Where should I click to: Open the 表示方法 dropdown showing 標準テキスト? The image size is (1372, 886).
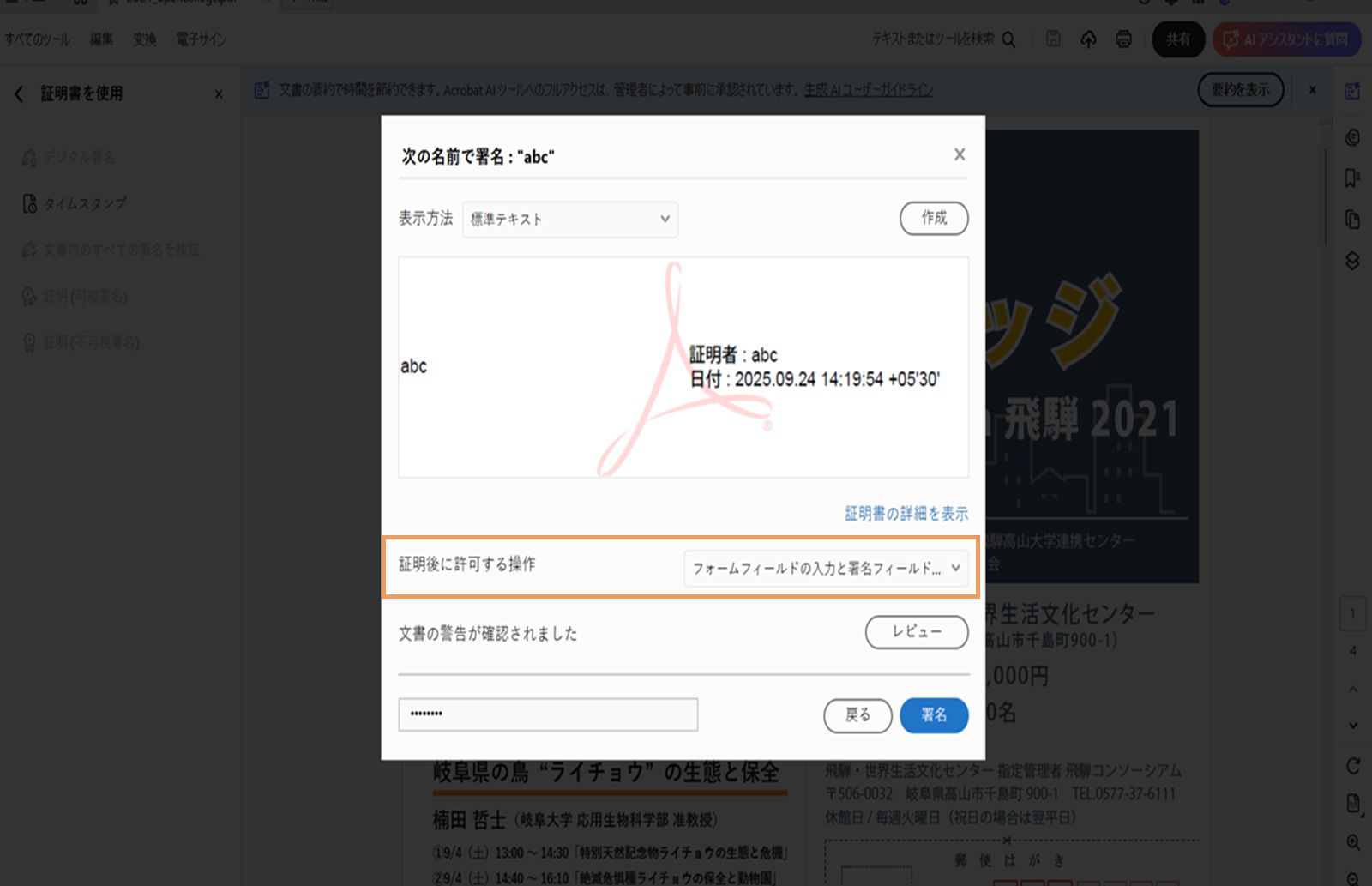coord(569,220)
